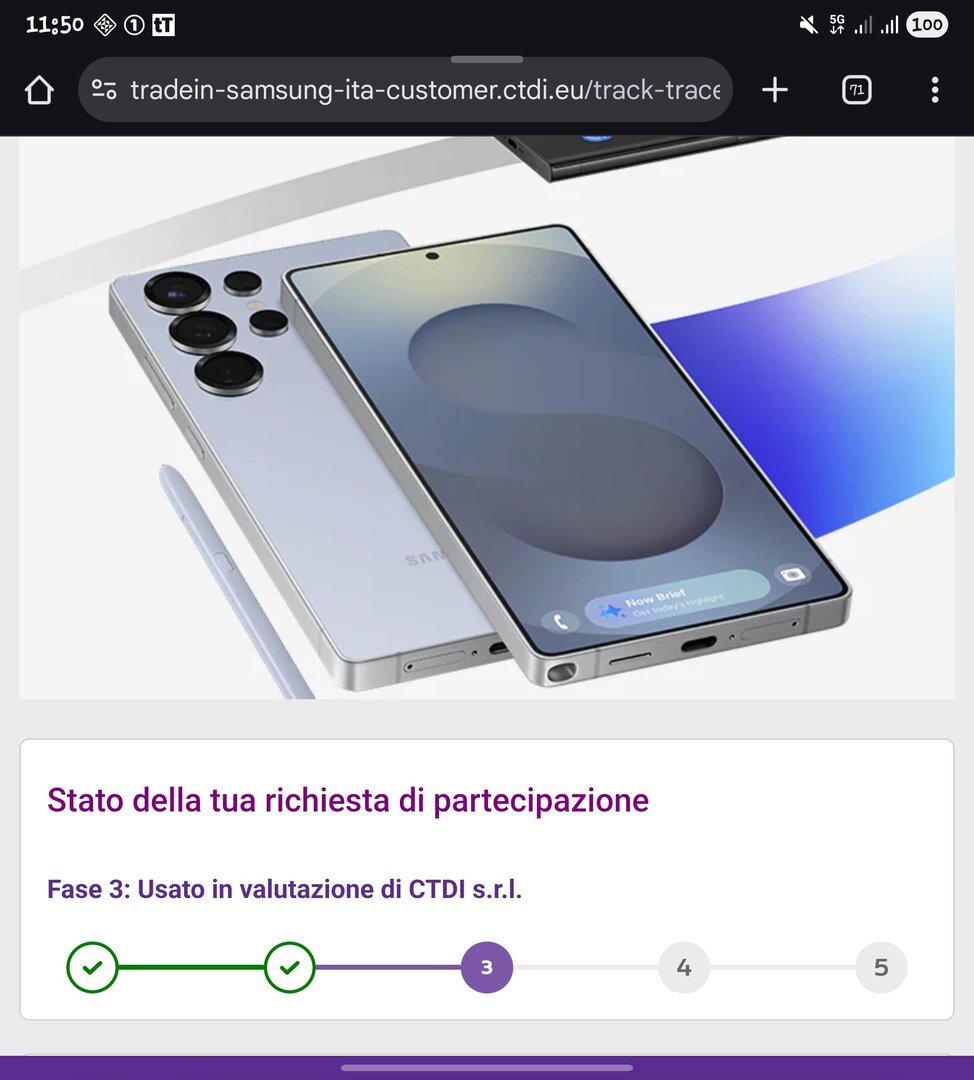Tap the drag handle above address bar
Screen dimensions: 974x1080
pyautogui.click(x=487, y=59)
